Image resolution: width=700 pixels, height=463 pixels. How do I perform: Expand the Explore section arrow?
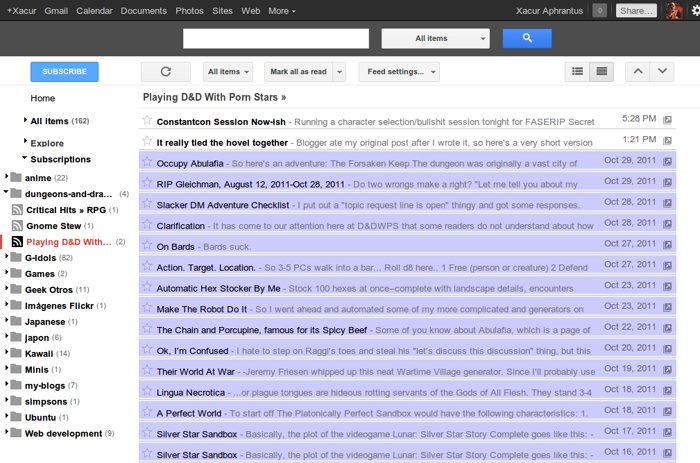(25, 141)
